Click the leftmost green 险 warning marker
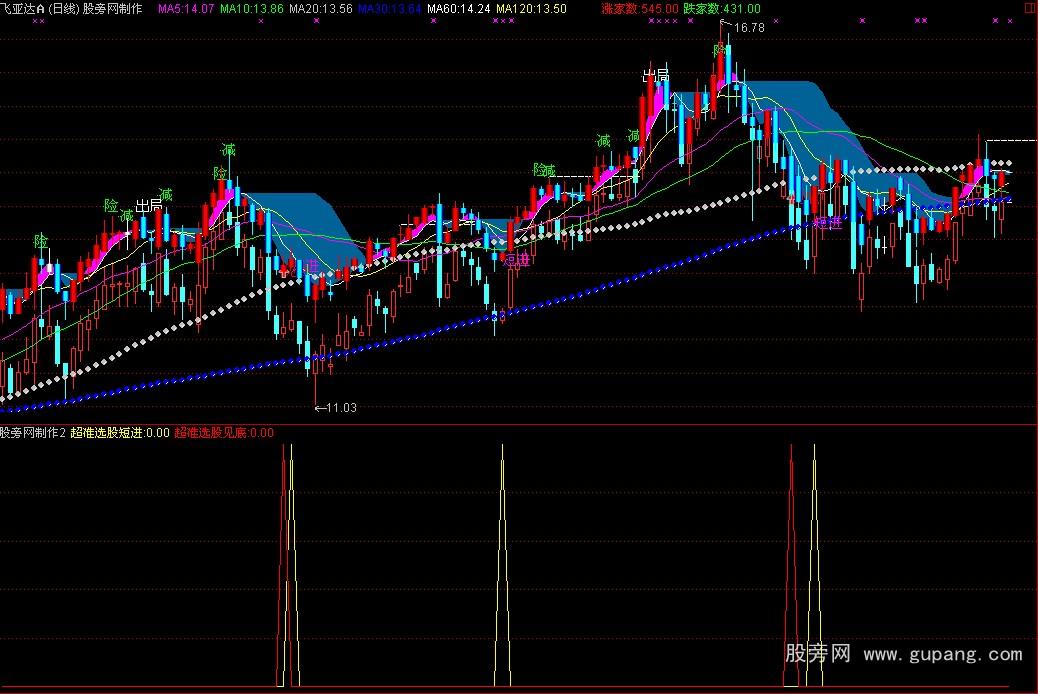Image resolution: width=1038 pixels, height=694 pixels. click(41, 241)
